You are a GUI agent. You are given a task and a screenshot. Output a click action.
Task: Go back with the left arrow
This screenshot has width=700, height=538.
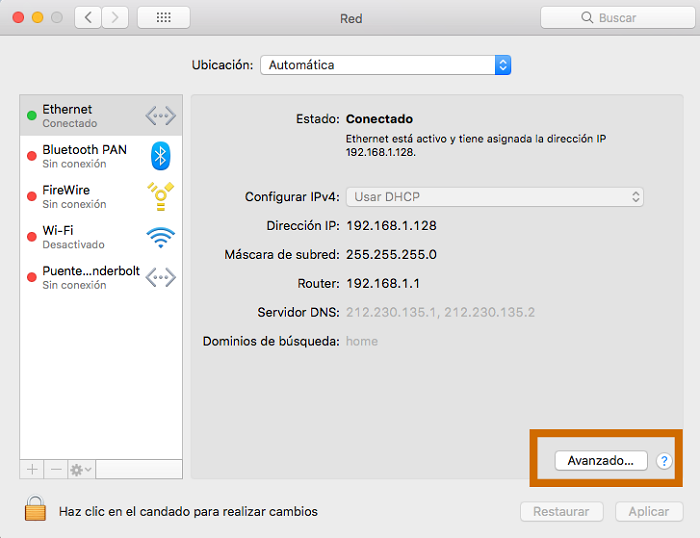(x=88, y=18)
